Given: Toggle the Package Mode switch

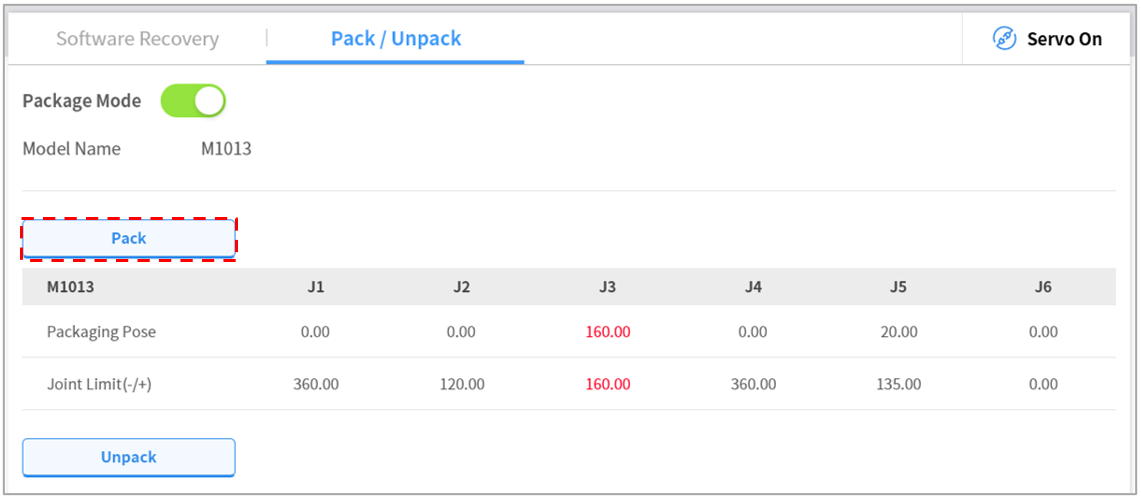Looking at the screenshot, I should [194, 101].
